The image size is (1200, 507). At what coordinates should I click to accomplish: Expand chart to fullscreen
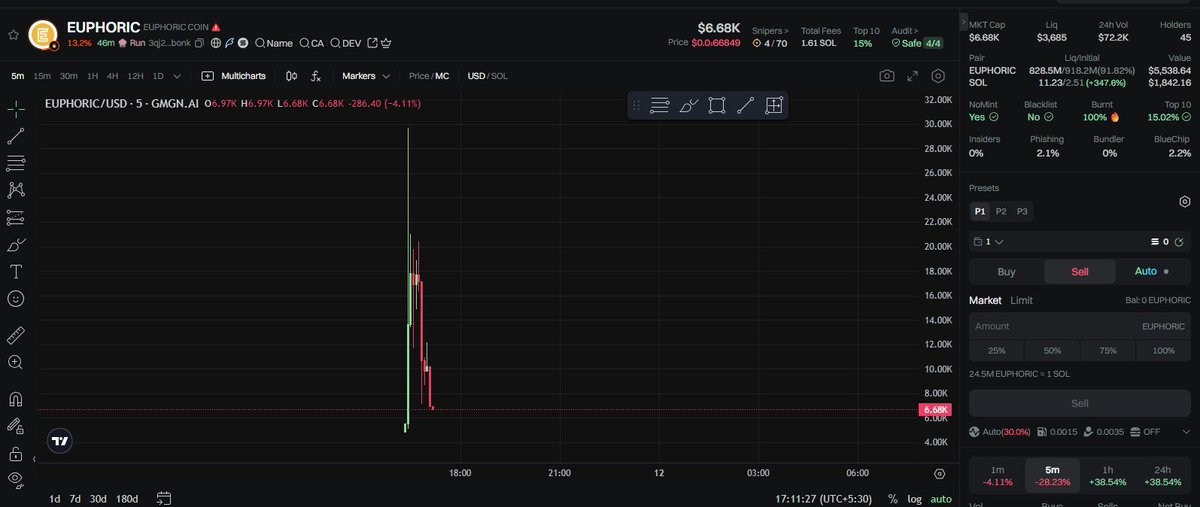pyautogui.click(x=912, y=76)
